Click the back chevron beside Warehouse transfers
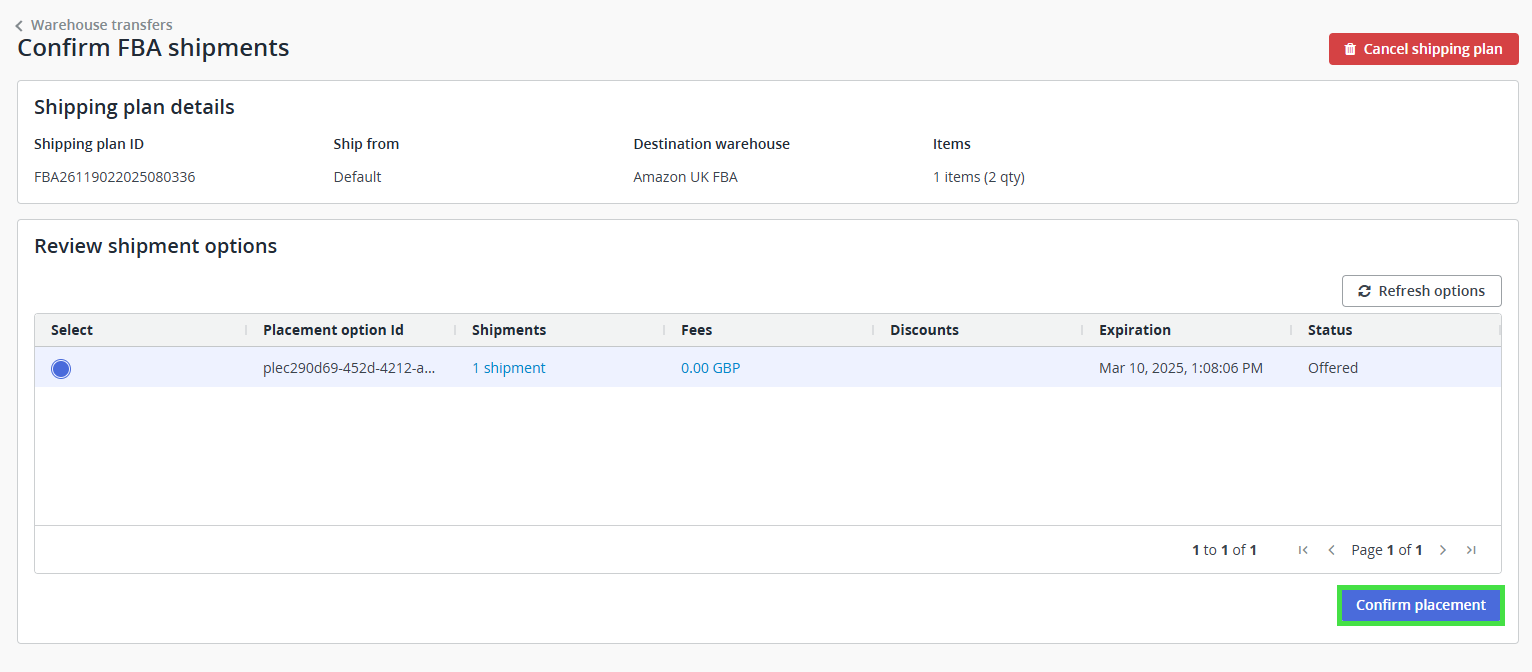The width and height of the screenshot is (1532, 672). [x=19, y=26]
